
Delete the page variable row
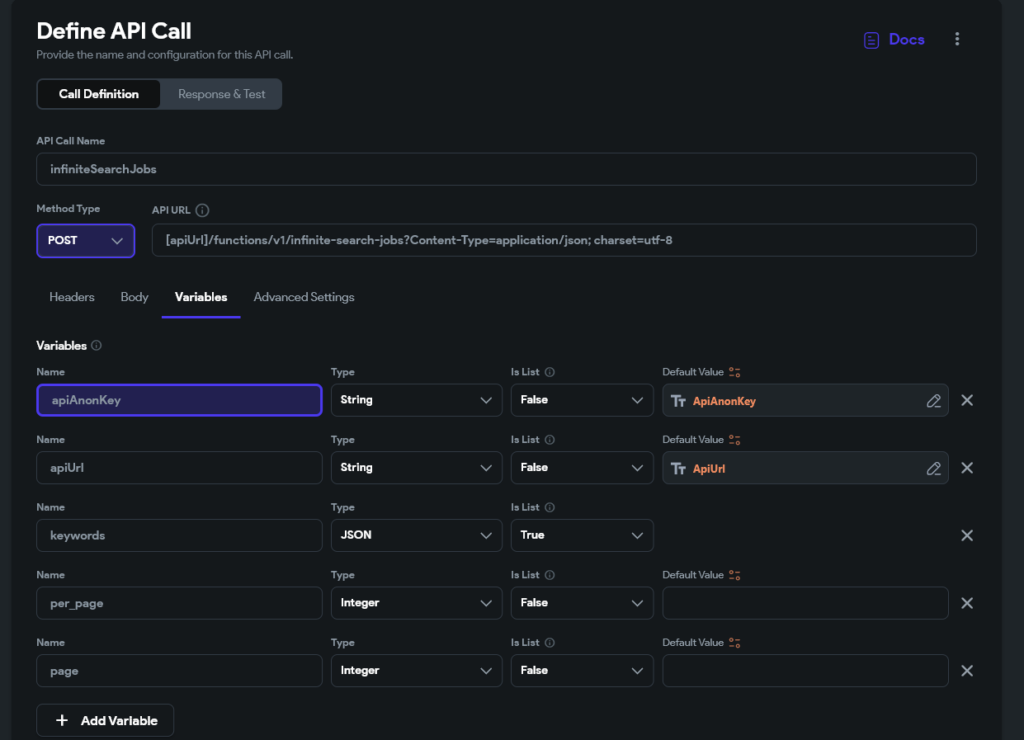click(967, 671)
